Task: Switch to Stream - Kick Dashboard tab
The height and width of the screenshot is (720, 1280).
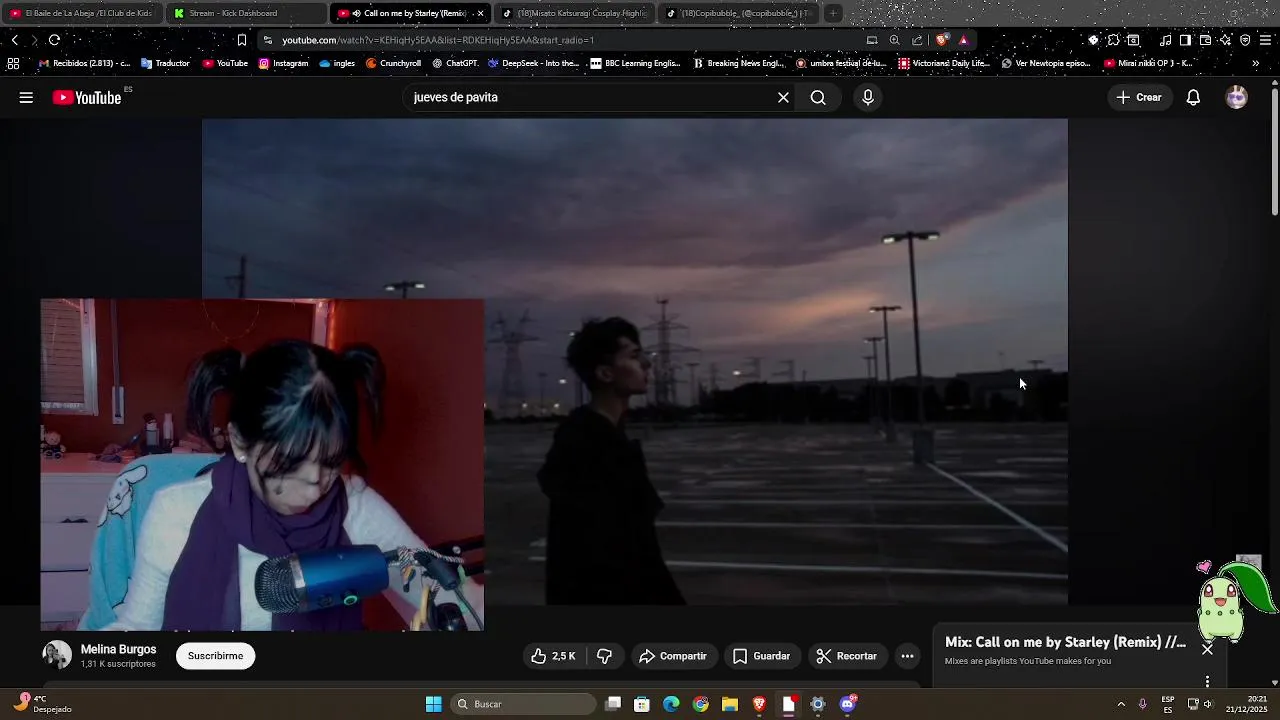Action: [x=245, y=13]
